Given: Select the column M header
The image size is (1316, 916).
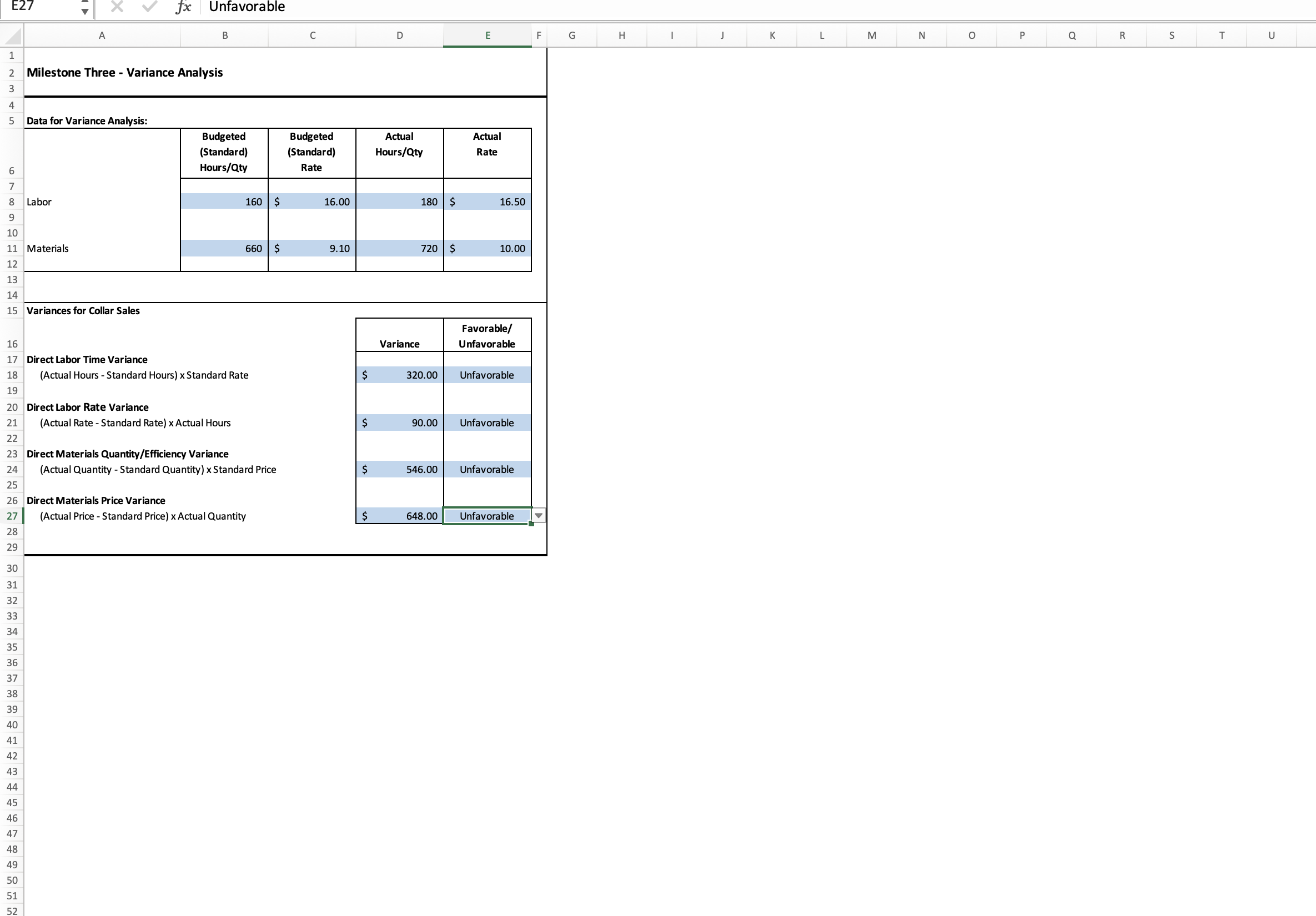Looking at the screenshot, I should [x=871, y=36].
